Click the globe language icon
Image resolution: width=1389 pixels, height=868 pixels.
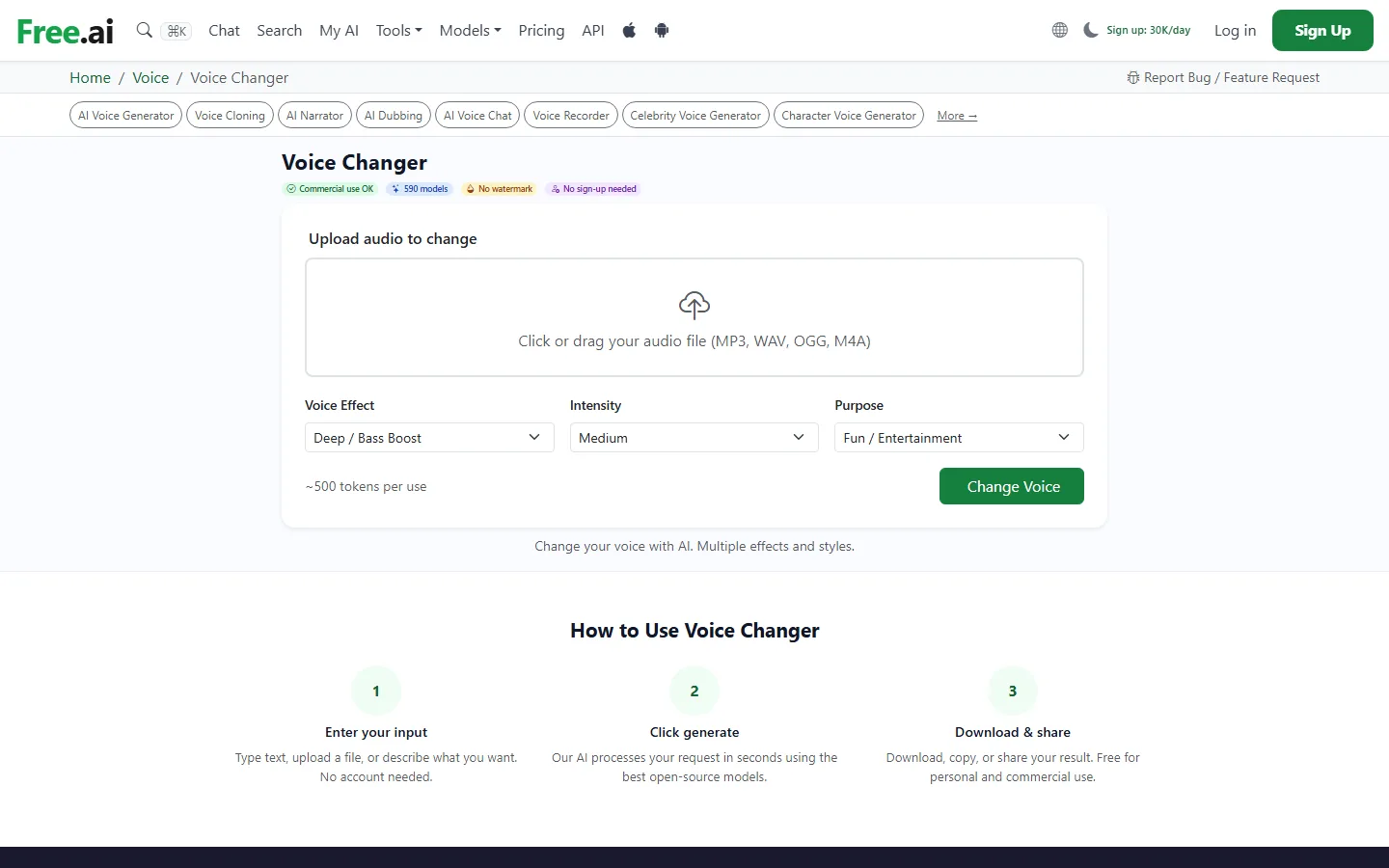click(x=1060, y=30)
